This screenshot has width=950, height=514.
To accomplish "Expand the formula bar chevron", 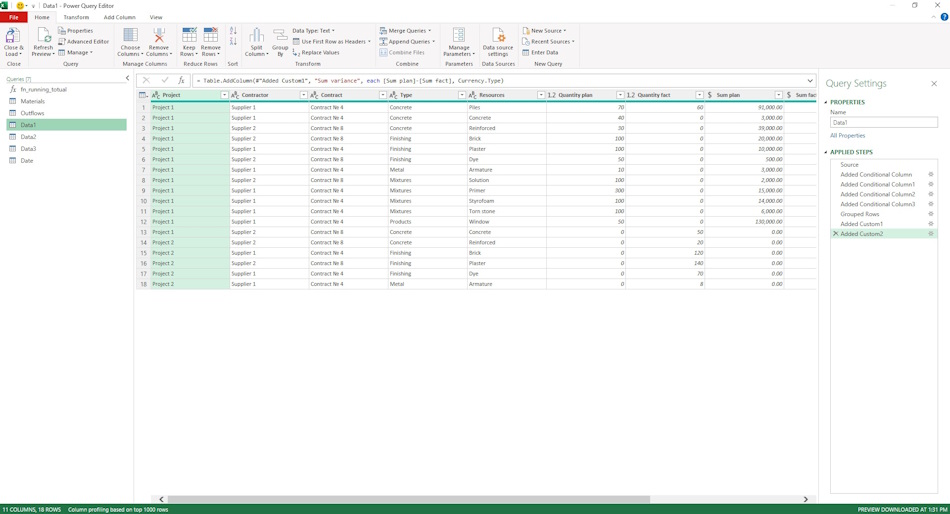I will [809, 80].
